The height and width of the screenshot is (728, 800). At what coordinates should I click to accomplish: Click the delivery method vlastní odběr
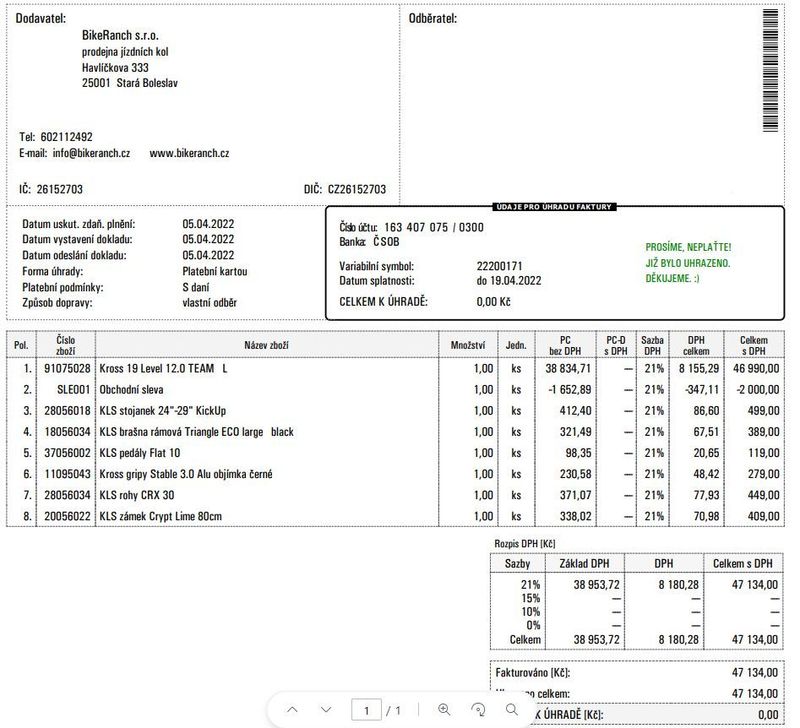210,303
